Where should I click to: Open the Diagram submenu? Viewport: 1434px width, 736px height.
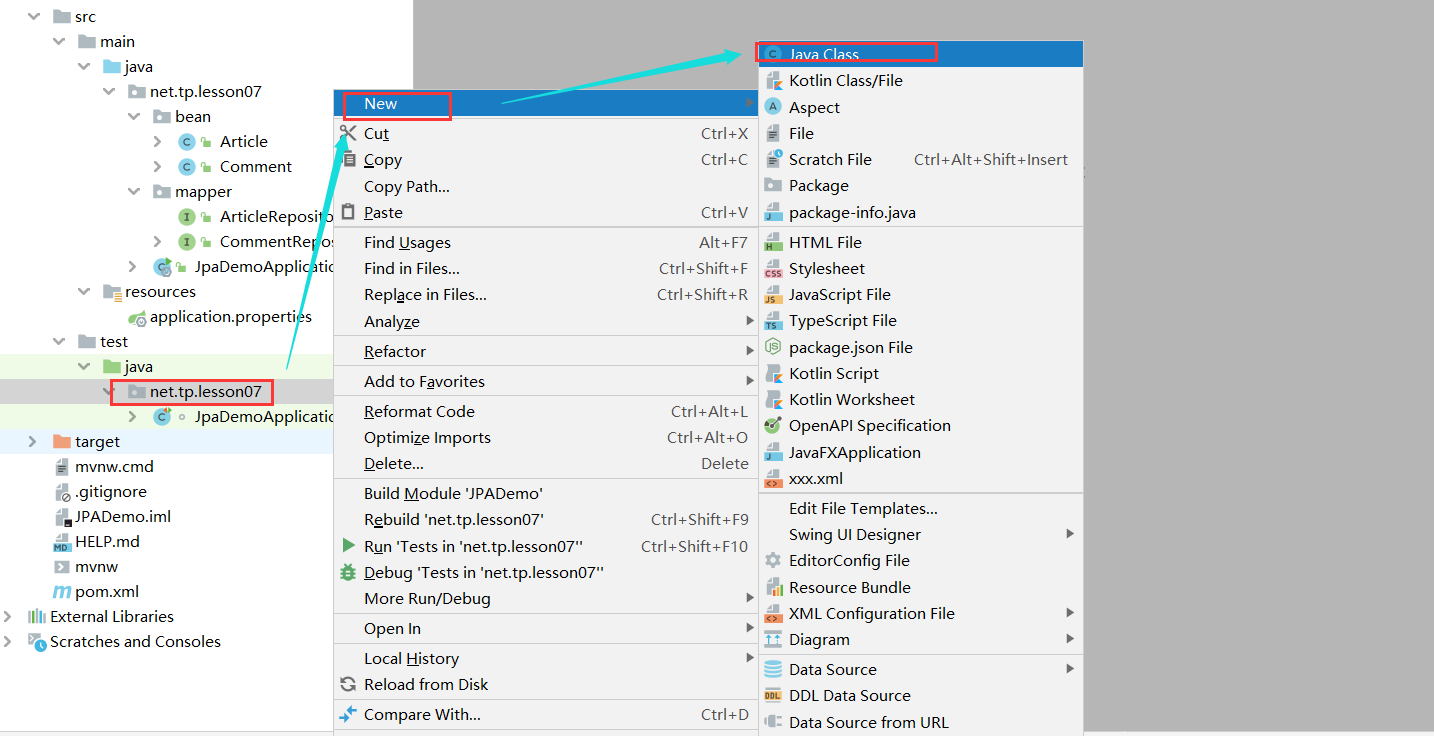coord(921,639)
